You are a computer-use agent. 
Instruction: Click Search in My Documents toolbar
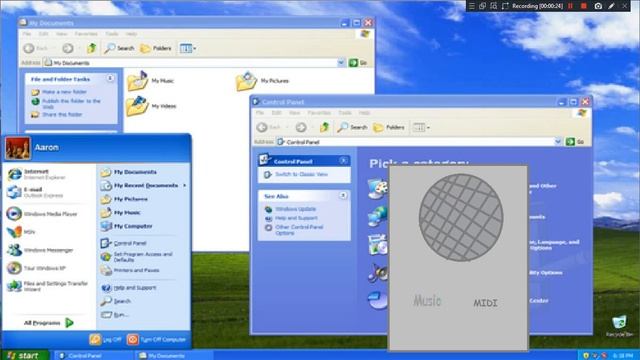click(119, 49)
